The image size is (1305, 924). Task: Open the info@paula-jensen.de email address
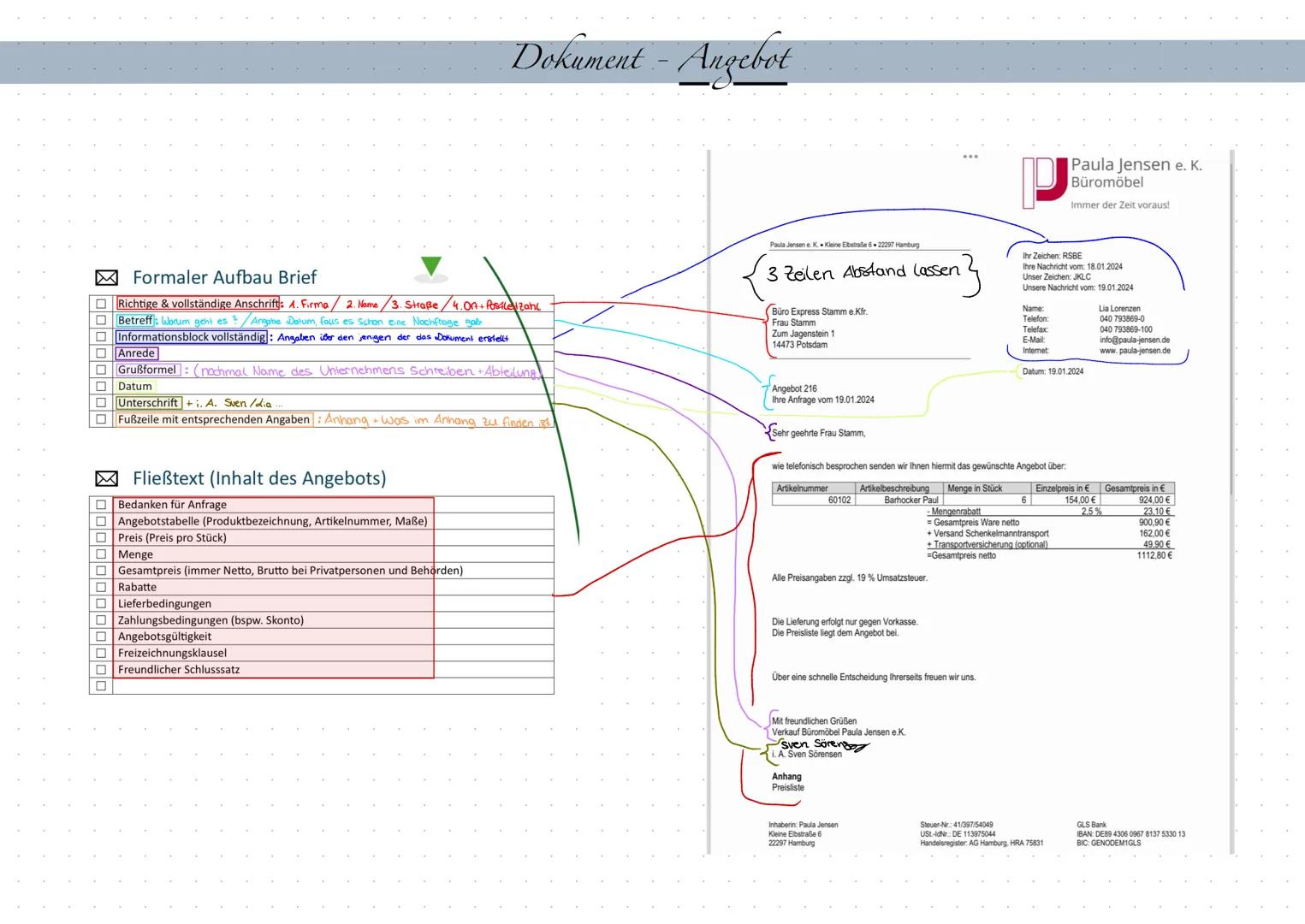coord(1134,340)
